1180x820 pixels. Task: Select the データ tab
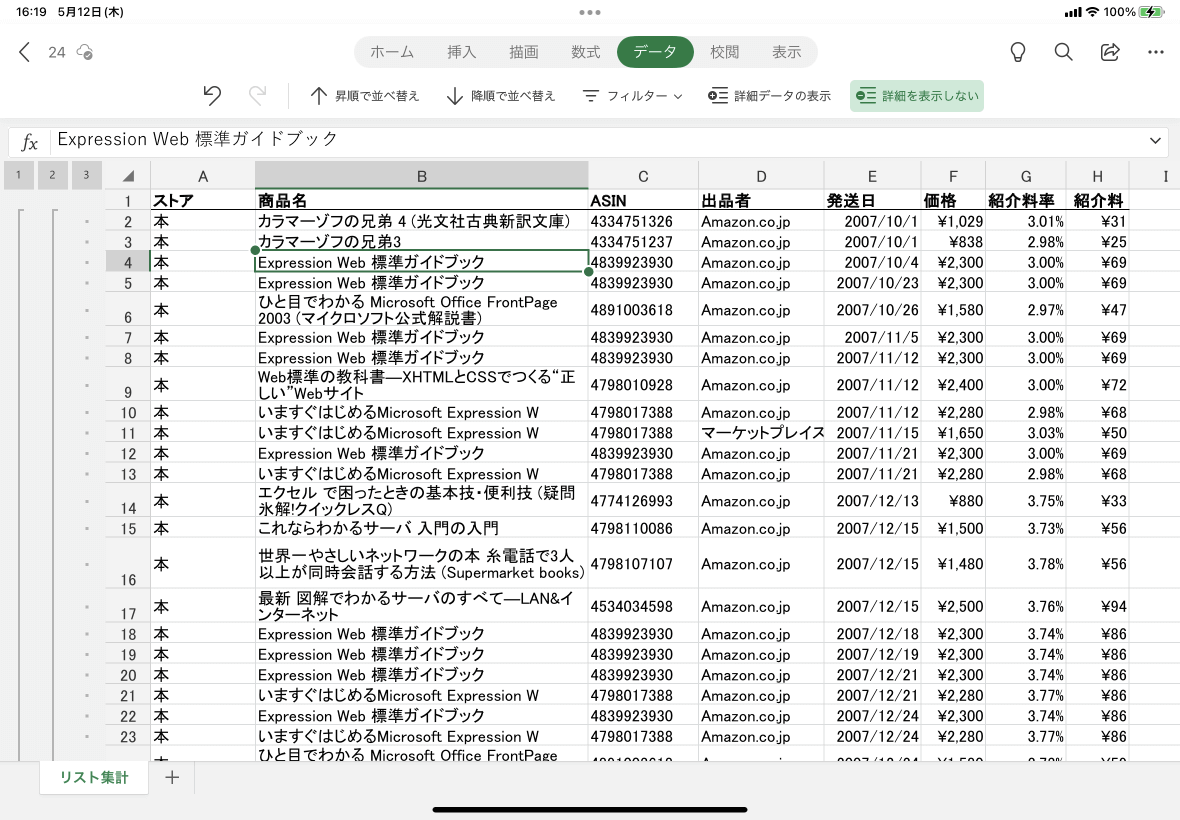(655, 52)
